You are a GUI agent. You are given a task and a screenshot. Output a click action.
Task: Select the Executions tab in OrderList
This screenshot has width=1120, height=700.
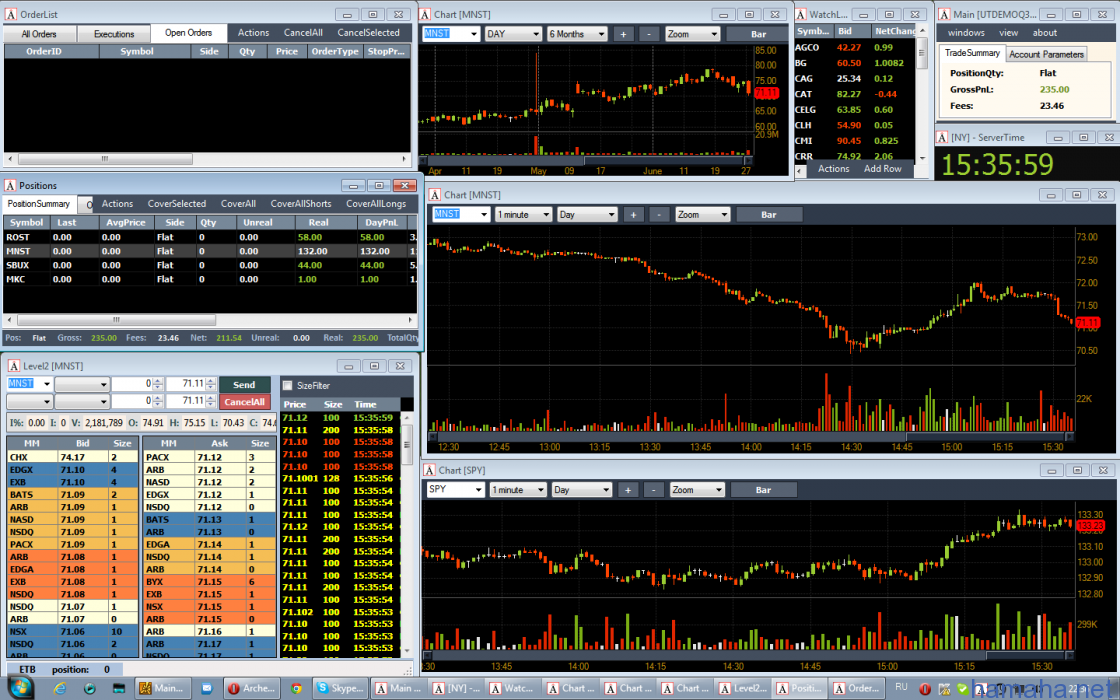click(x=114, y=34)
